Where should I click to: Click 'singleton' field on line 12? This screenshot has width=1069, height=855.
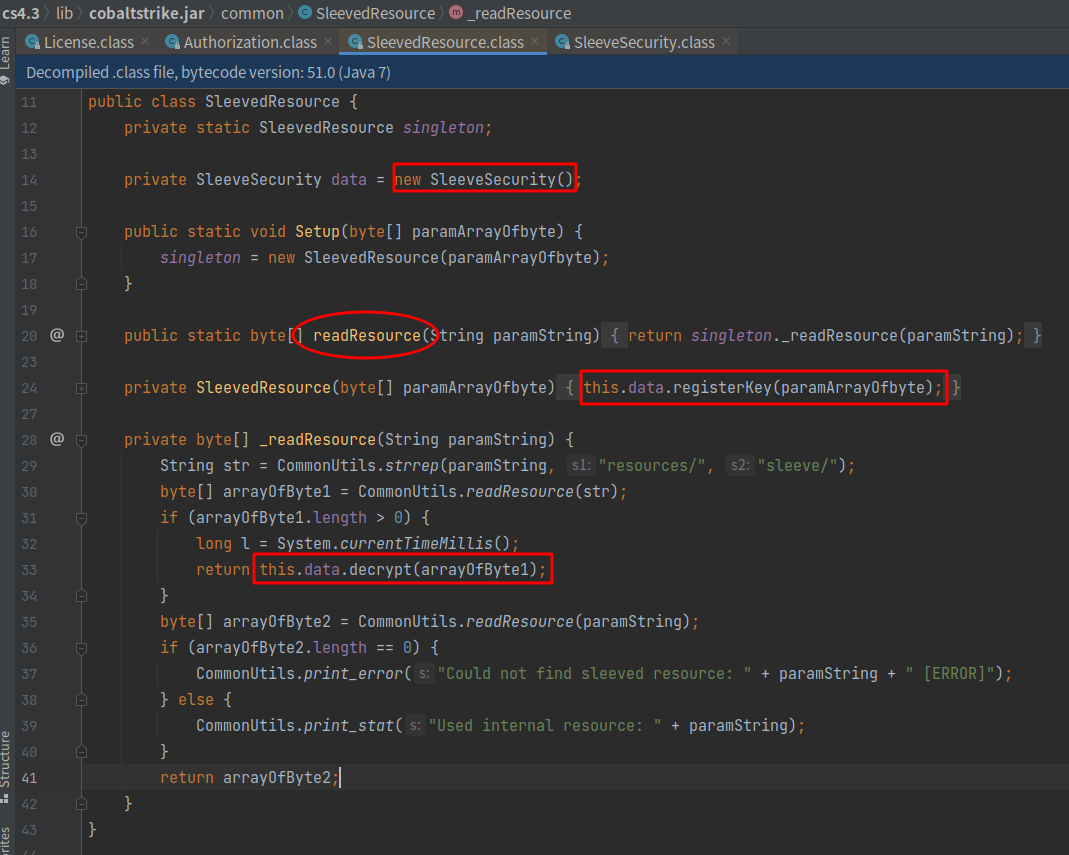coord(443,128)
